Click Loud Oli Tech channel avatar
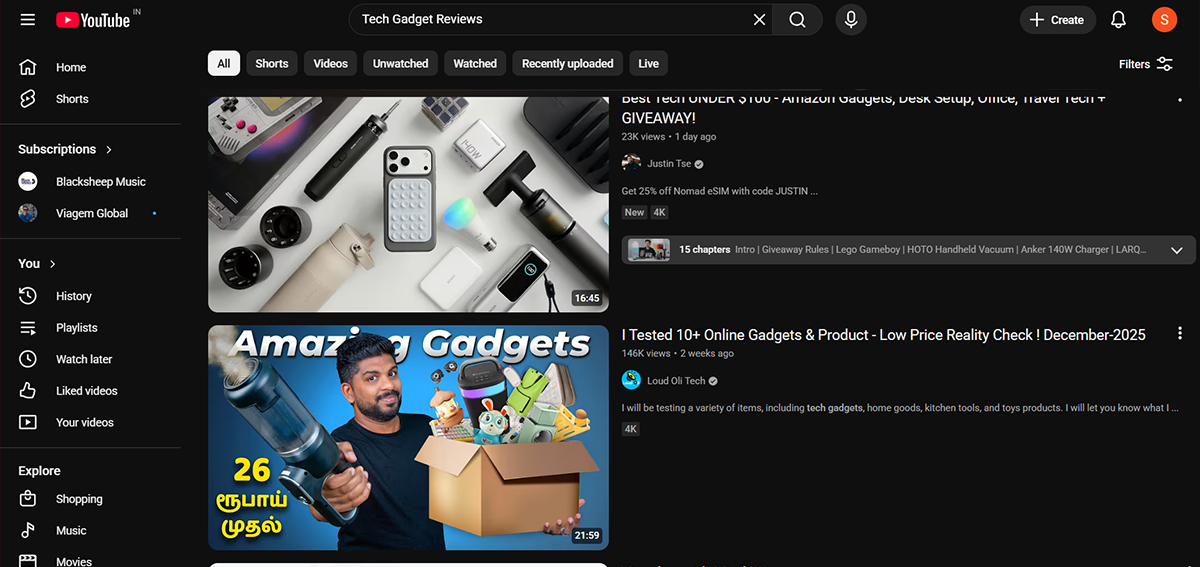This screenshot has width=1200, height=567. pos(631,380)
